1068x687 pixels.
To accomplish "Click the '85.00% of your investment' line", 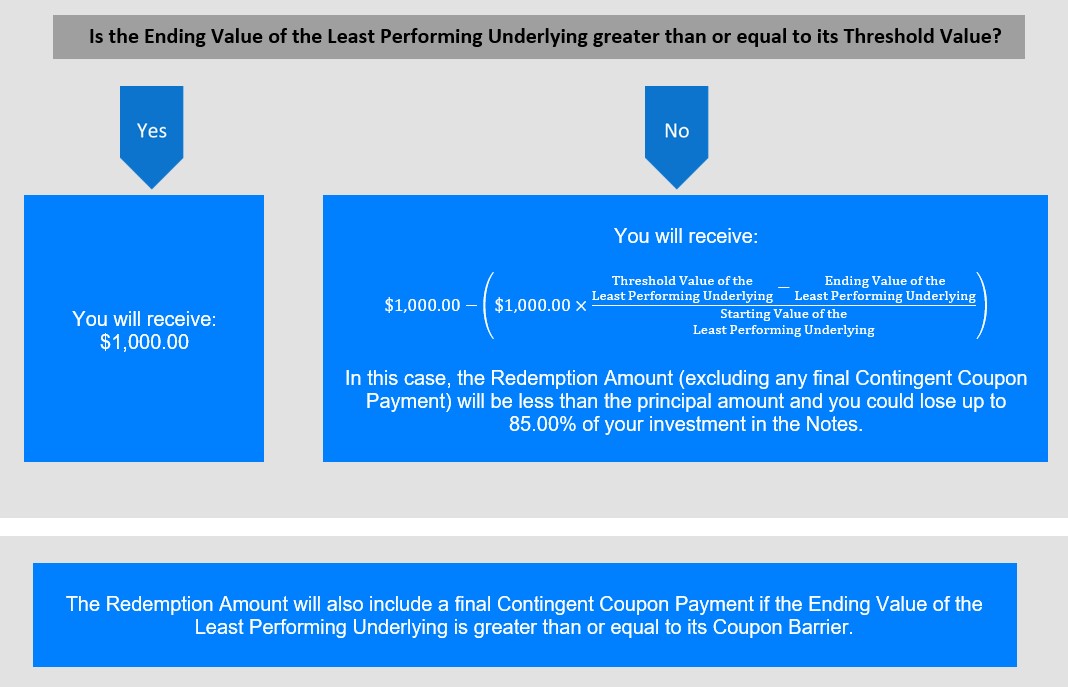I will click(x=686, y=424).
